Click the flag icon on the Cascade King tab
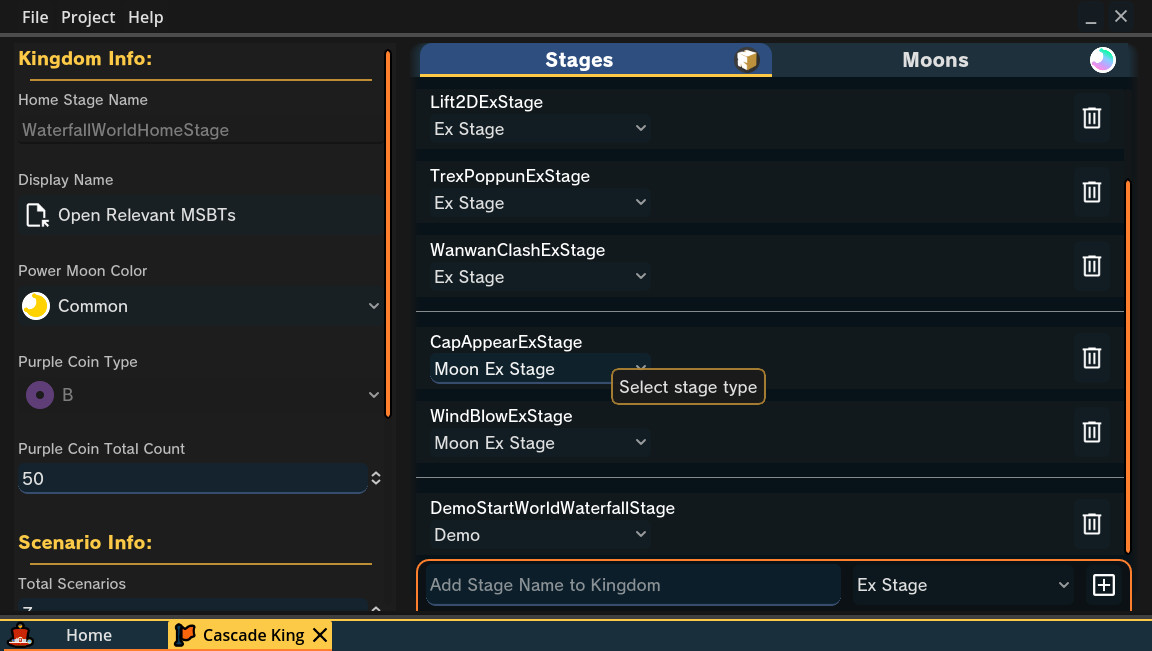Screen dimensions: 1152x651 coord(186,634)
